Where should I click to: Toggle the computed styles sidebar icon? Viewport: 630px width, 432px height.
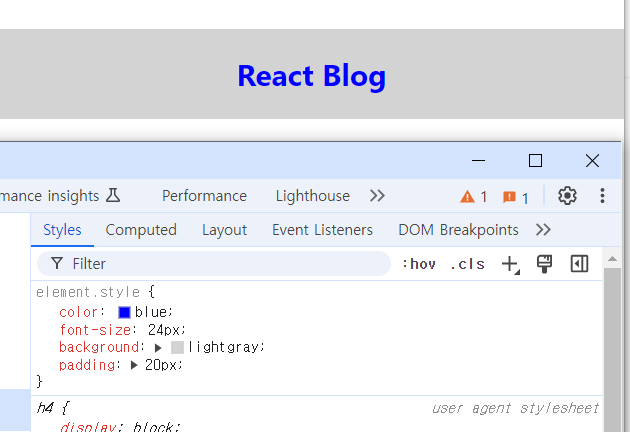coord(579,264)
